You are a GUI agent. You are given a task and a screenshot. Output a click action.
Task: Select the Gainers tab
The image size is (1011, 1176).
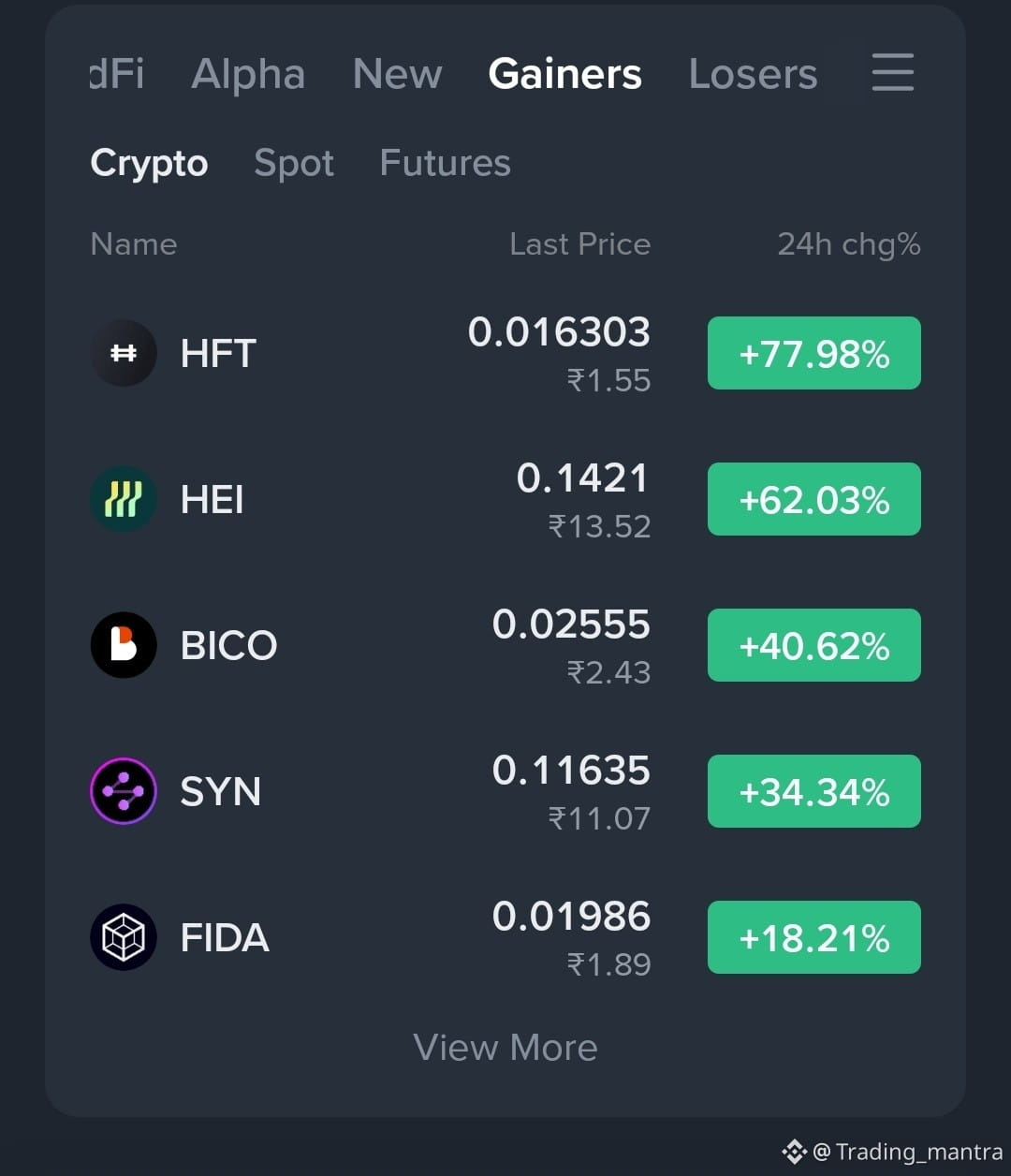point(565,74)
